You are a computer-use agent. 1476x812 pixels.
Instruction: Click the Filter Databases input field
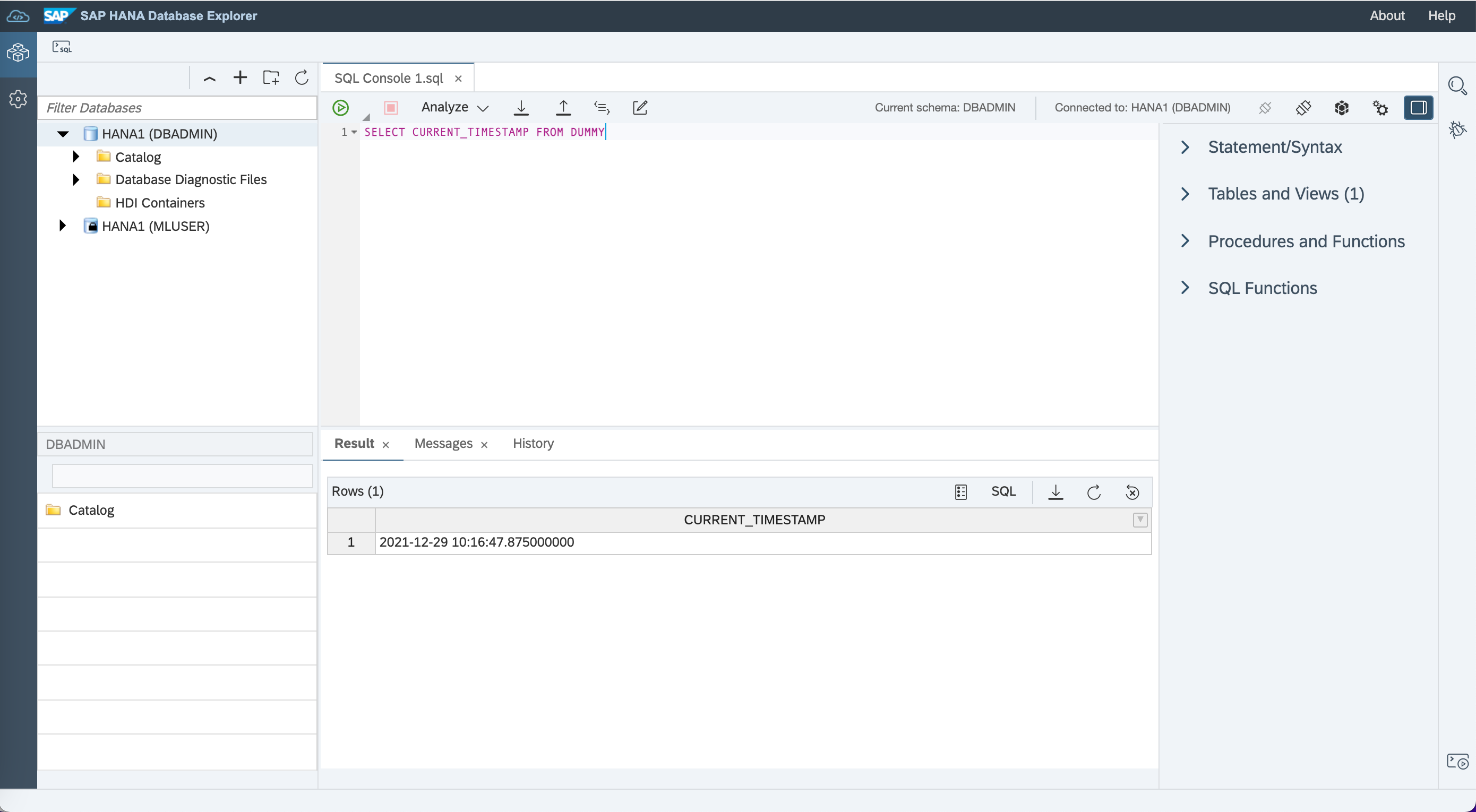pos(178,108)
